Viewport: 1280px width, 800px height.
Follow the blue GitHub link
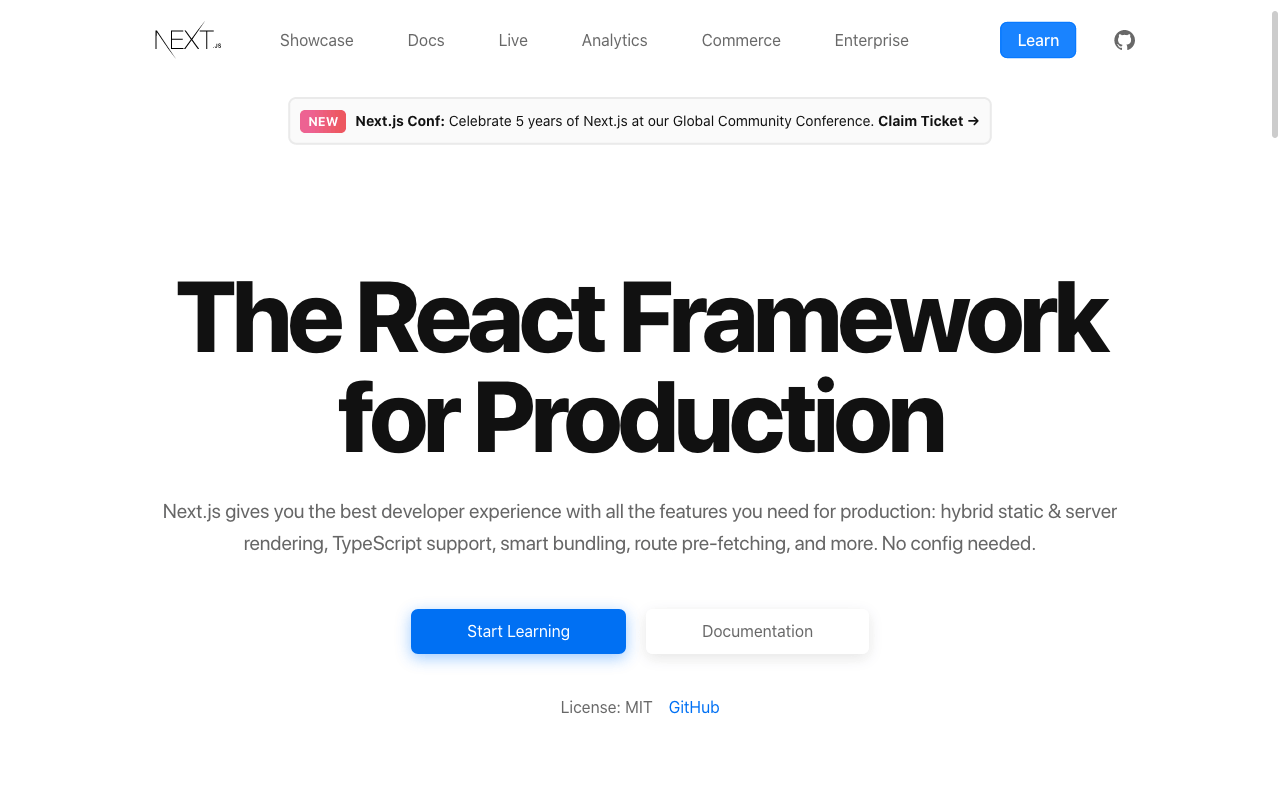tap(694, 707)
